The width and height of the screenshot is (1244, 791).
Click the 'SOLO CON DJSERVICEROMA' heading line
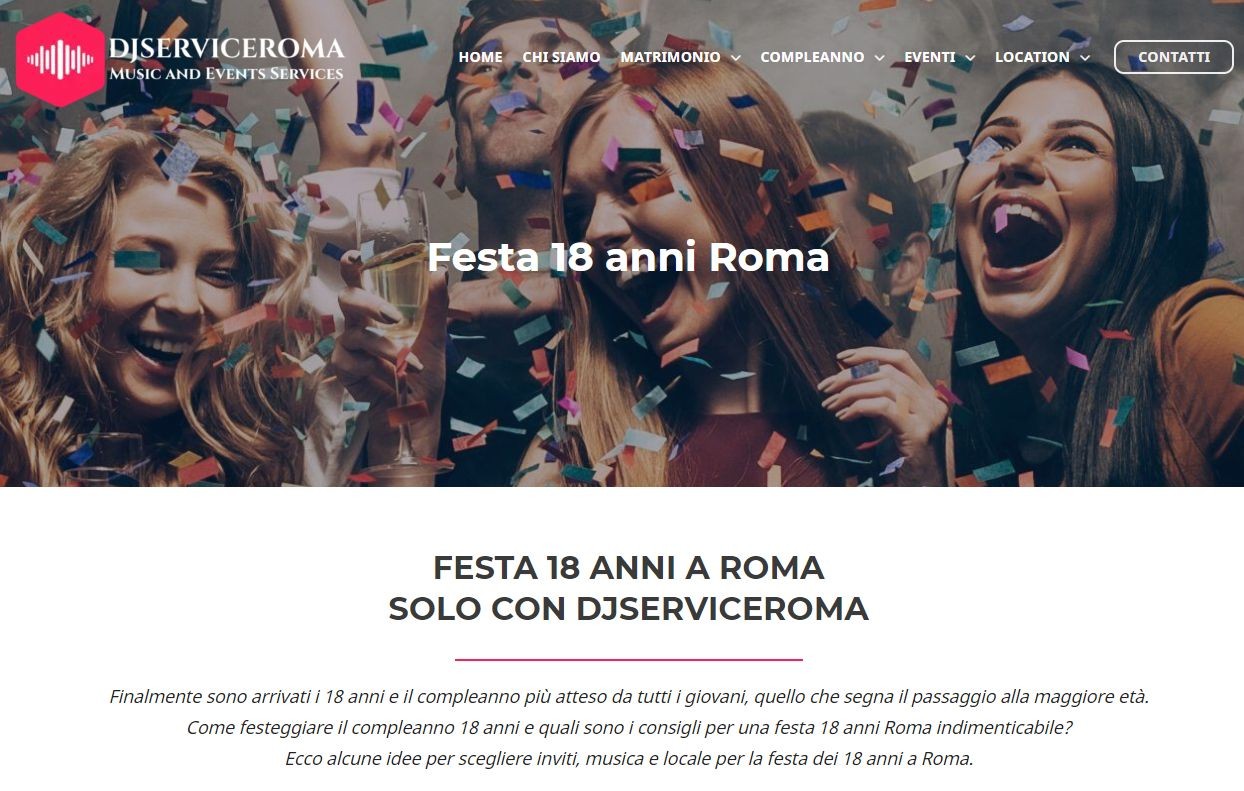tap(628, 608)
